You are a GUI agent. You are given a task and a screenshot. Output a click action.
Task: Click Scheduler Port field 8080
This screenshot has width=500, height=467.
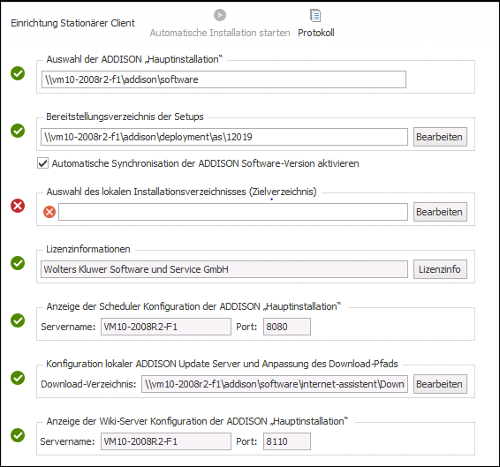pos(287,327)
